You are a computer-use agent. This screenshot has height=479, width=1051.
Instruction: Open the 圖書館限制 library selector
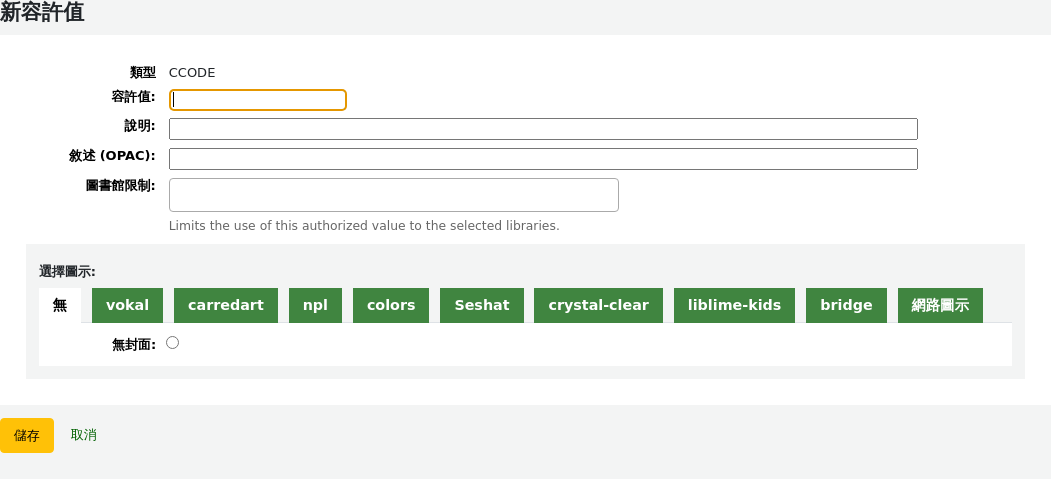393,195
